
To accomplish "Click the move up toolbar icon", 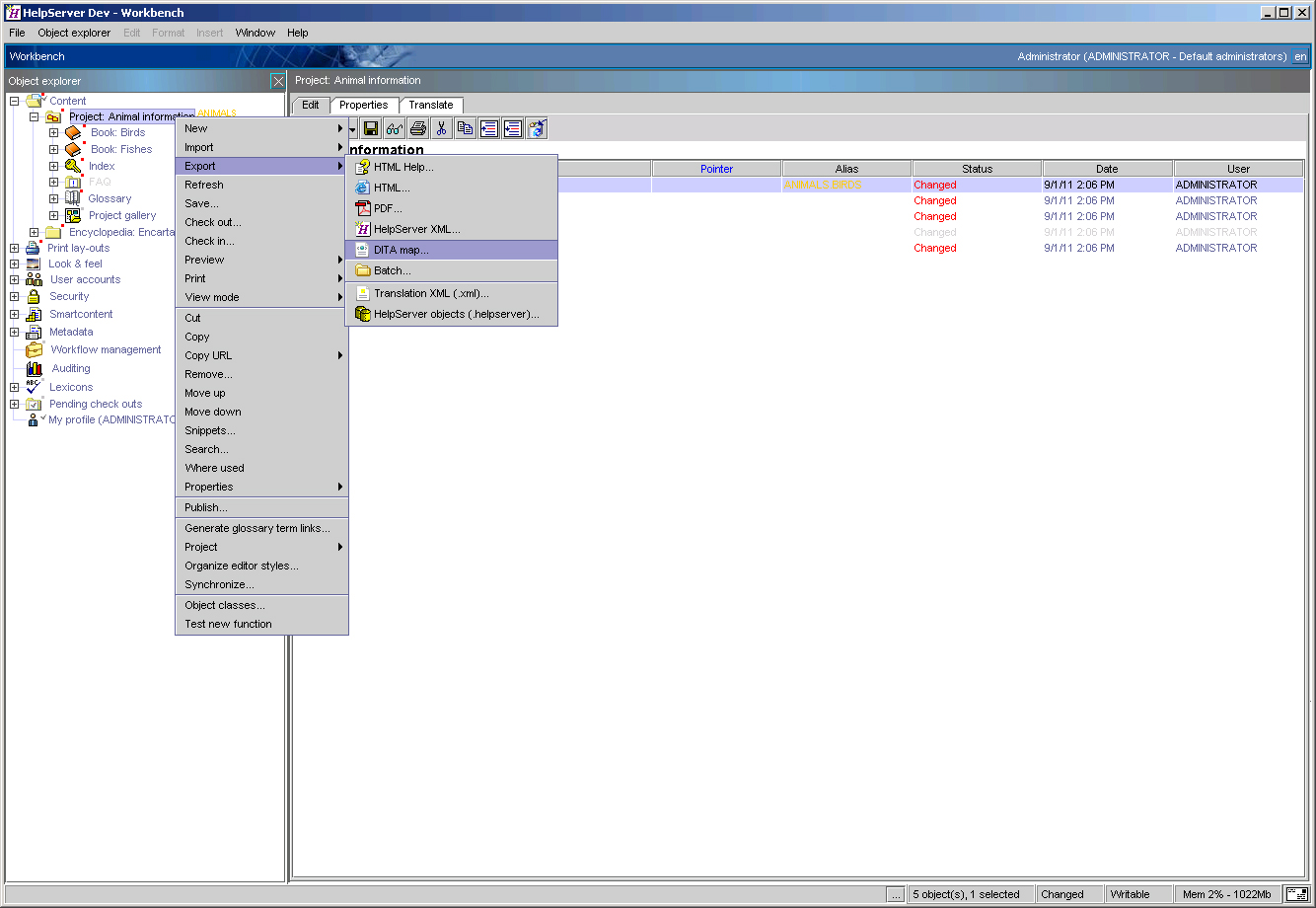I will [488, 127].
